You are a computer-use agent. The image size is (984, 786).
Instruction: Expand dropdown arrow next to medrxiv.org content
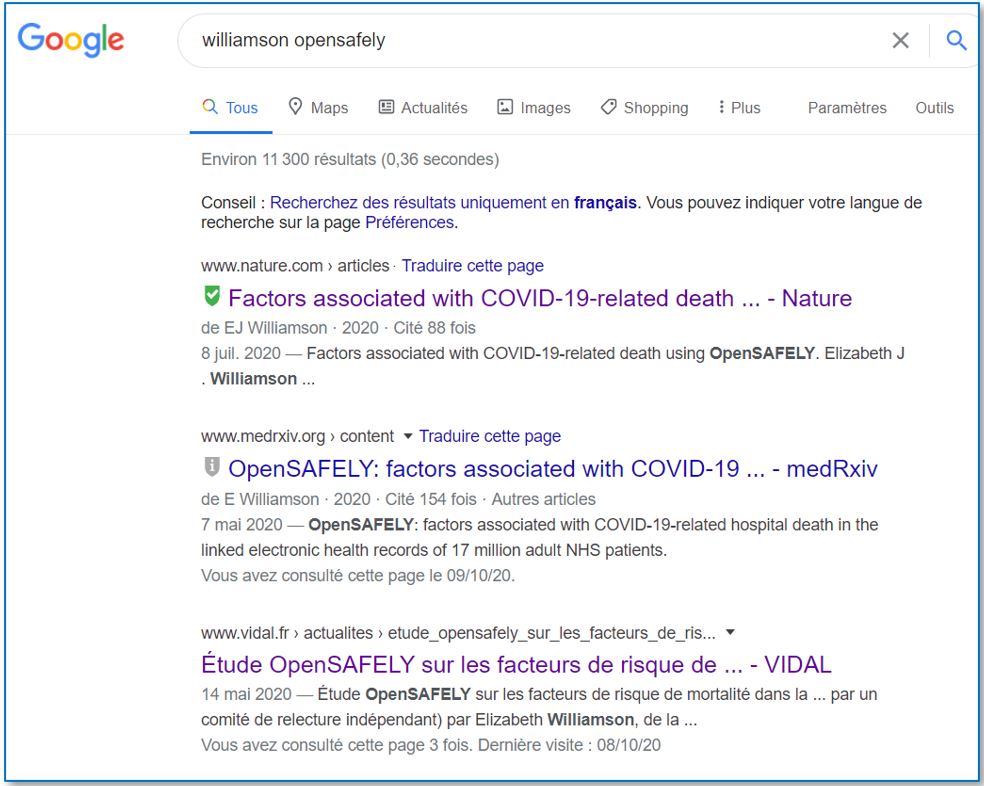(408, 436)
